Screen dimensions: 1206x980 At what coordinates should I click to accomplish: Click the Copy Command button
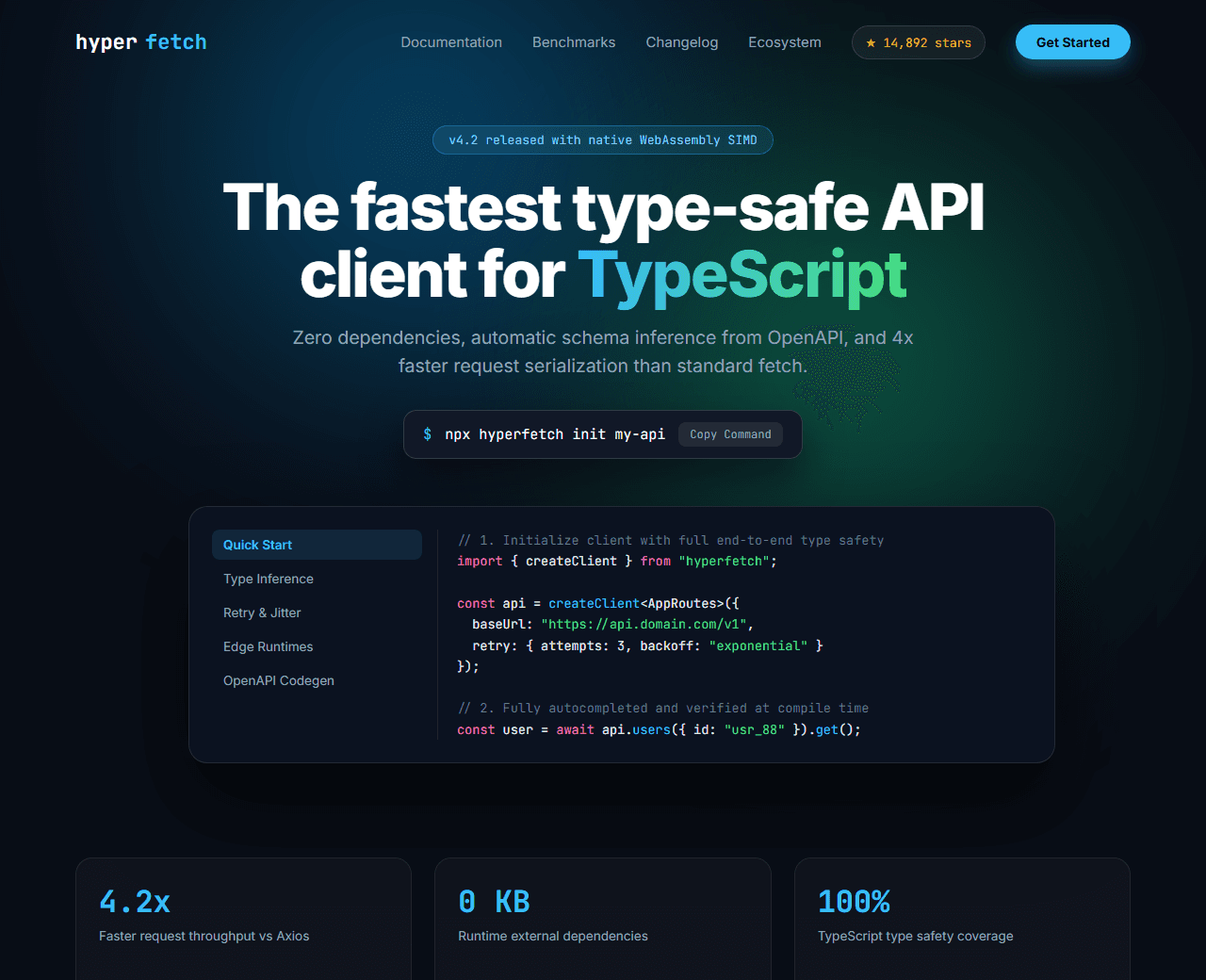pyautogui.click(x=730, y=434)
